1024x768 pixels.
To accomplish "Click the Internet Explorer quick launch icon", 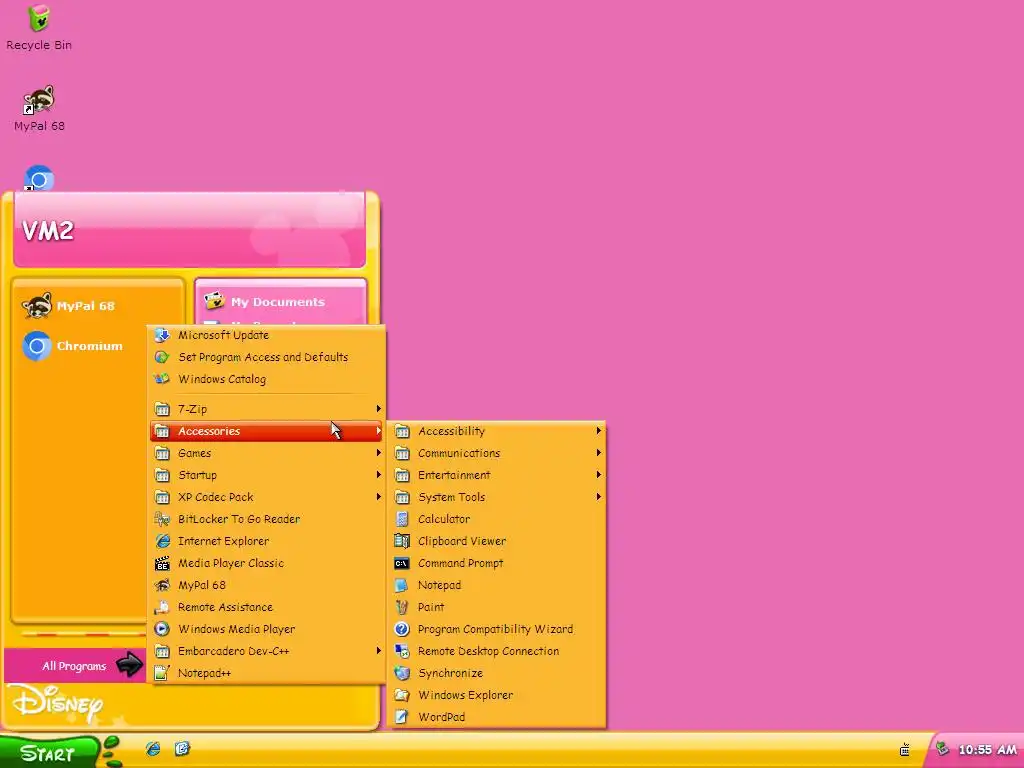I will point(153,748).
